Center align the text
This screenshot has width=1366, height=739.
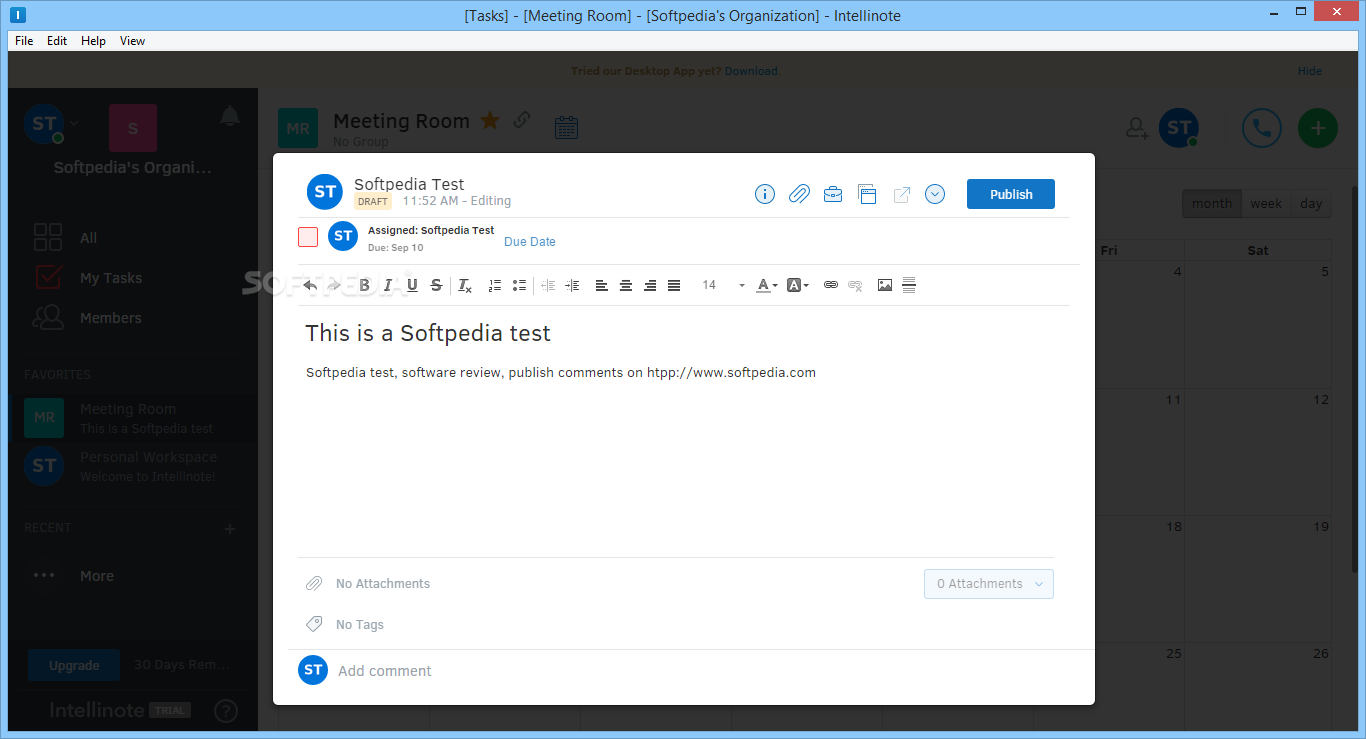[x=626, y=285]
